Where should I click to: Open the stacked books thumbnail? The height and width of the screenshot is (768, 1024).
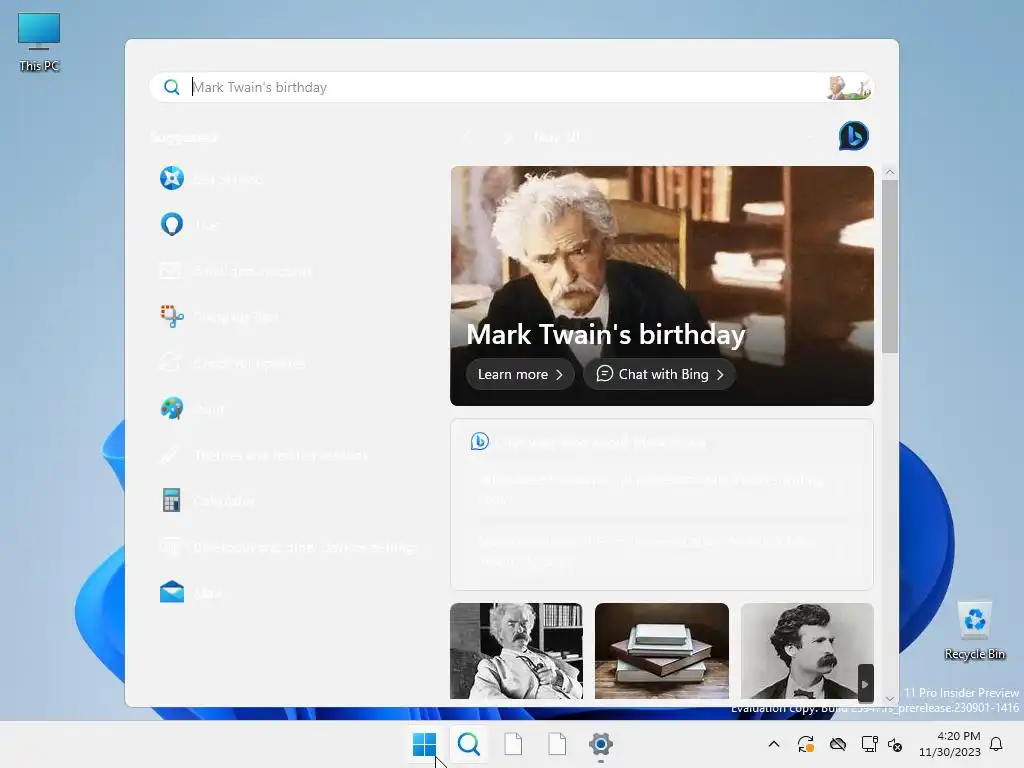662,650
